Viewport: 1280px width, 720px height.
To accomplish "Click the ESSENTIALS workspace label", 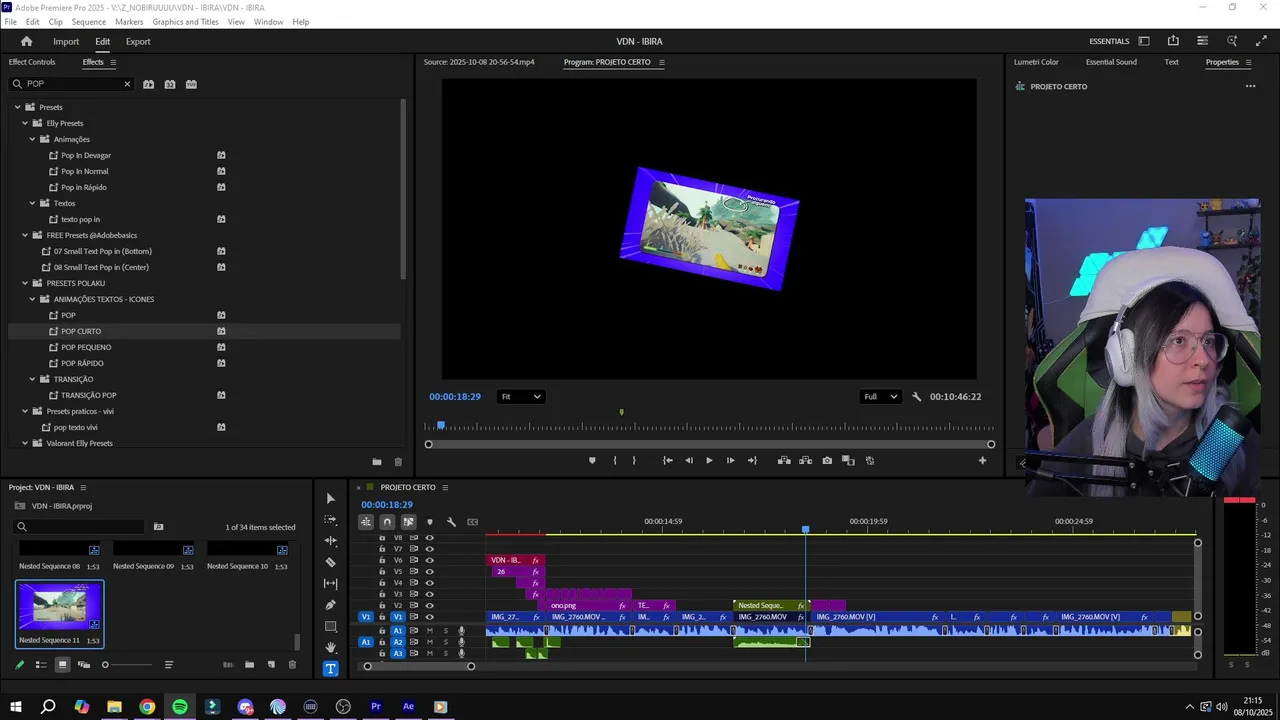I will (1109, 42).
